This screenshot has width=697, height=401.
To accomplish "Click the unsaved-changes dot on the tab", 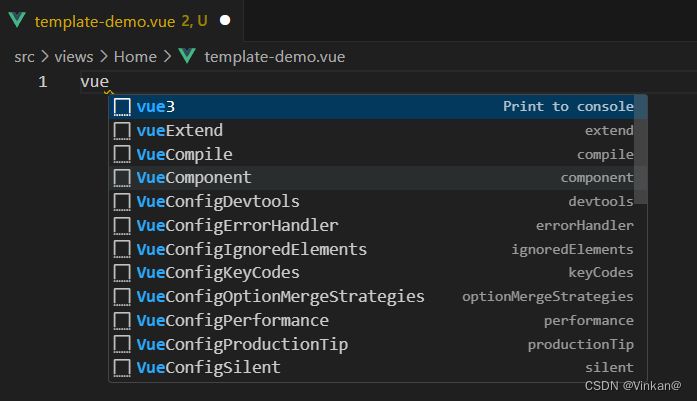I will pyautogui.click(x=225, y=20).
